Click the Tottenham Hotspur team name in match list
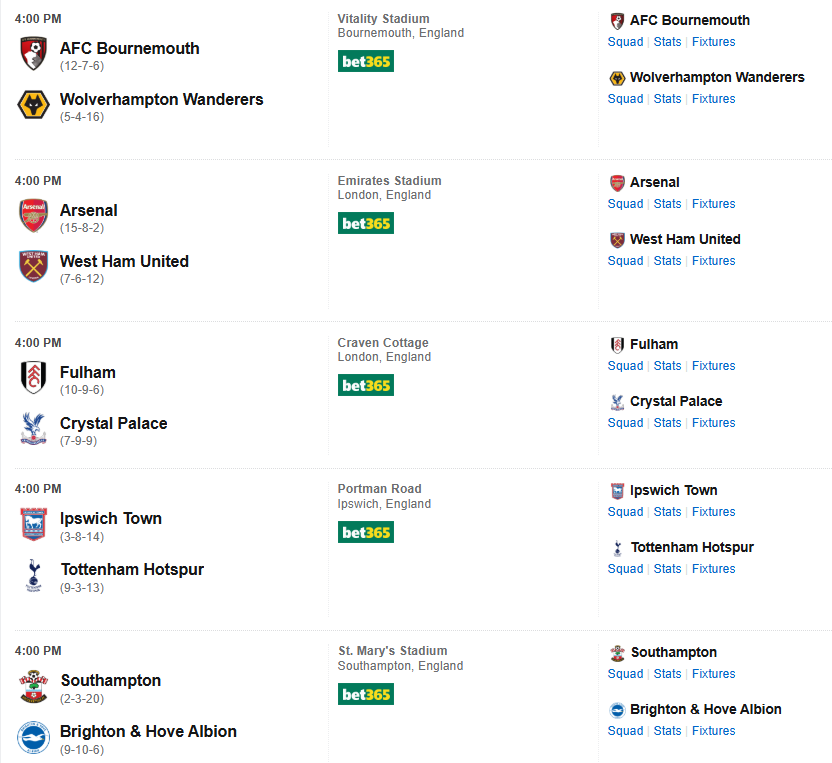Image resolution: width=832 pixels, height=763 pixels. tap(132, 569)
